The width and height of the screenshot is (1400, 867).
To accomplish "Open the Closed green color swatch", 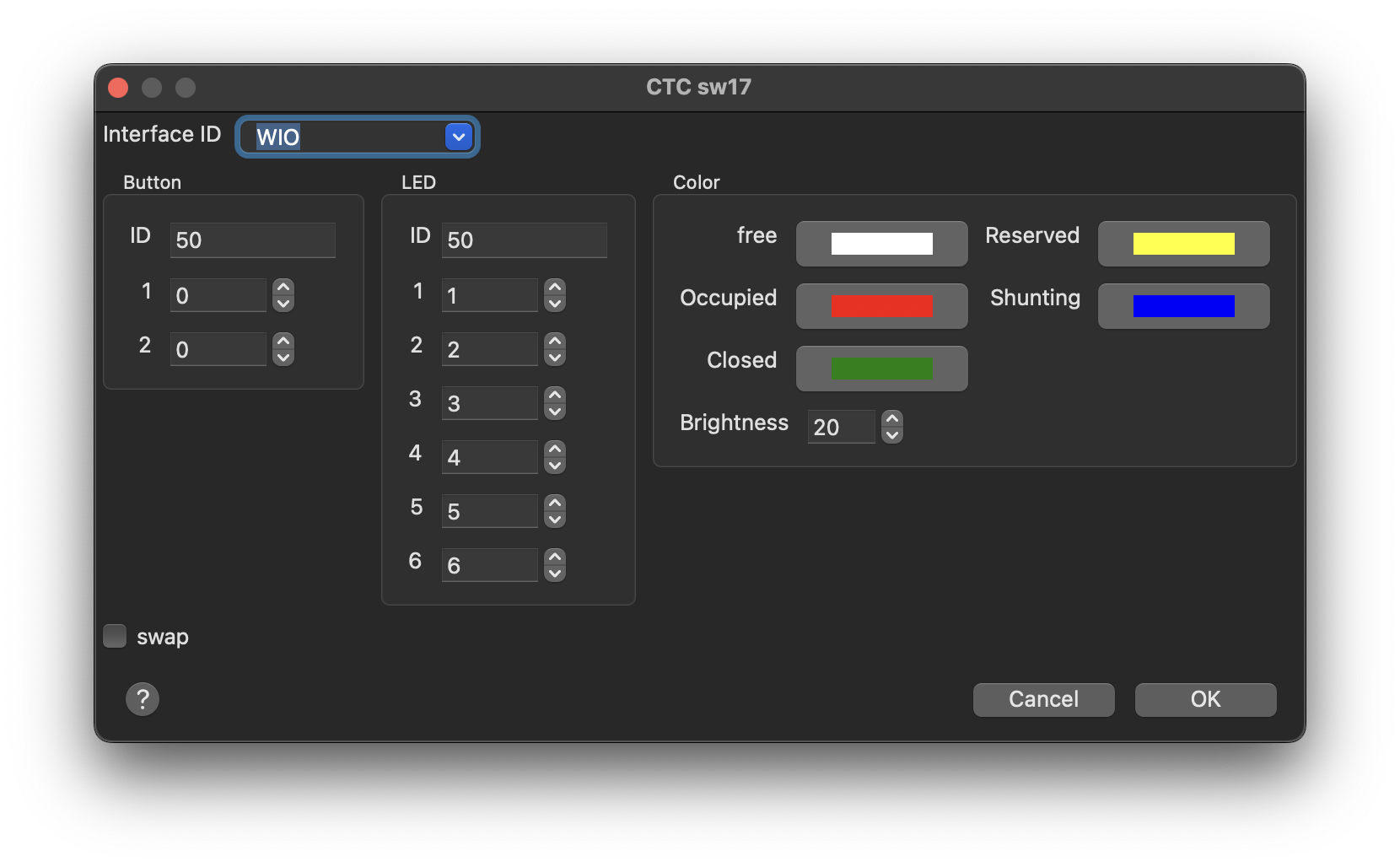I will tap(881, 369).
